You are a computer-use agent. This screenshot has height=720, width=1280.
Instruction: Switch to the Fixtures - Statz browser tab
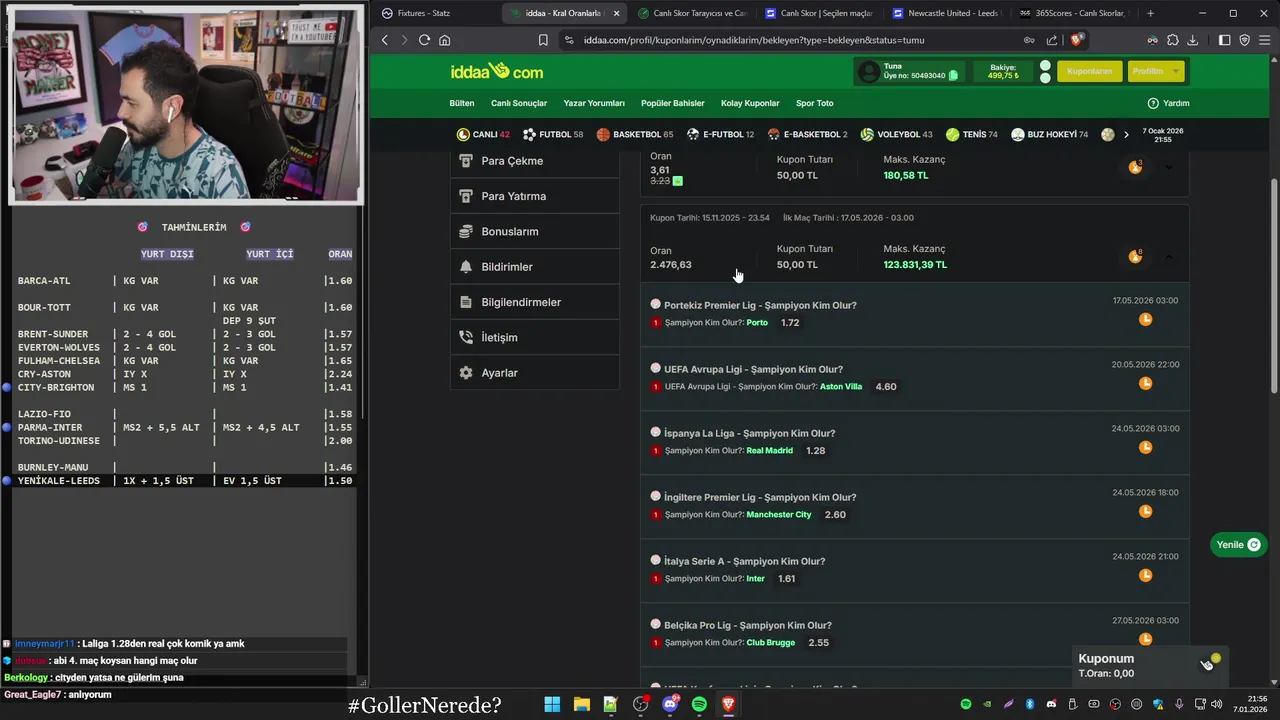436,13
